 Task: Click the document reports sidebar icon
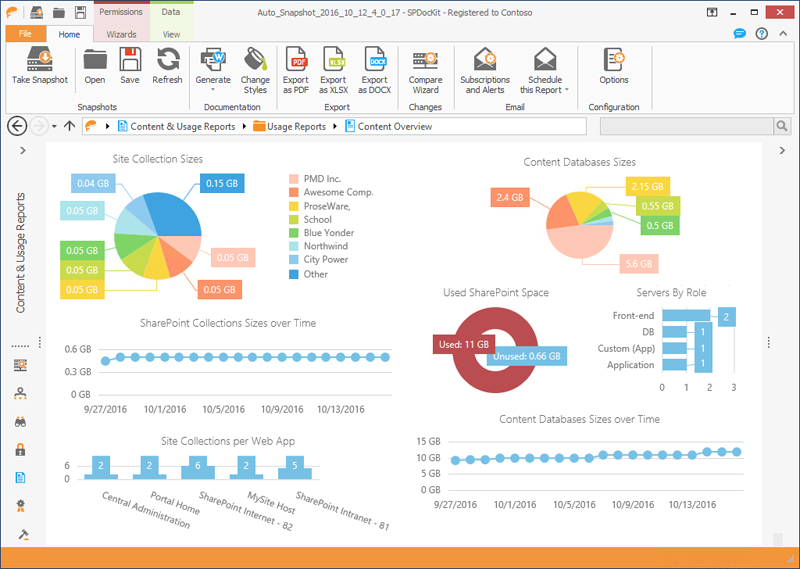[x=20, y=478]
